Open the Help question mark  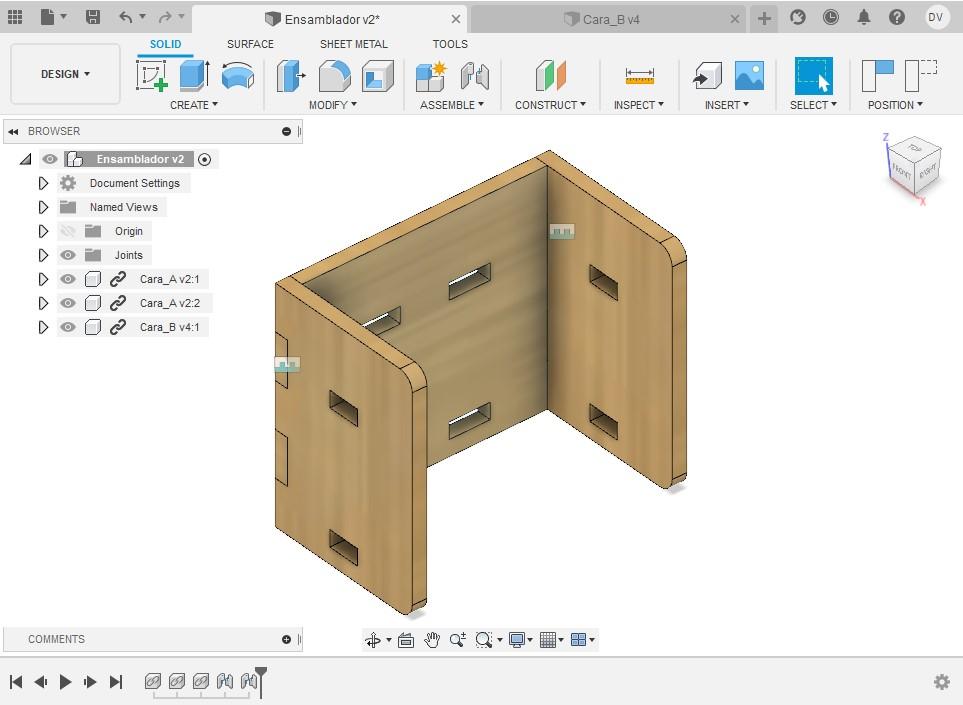pyautogui.click(x=897, y=17)
